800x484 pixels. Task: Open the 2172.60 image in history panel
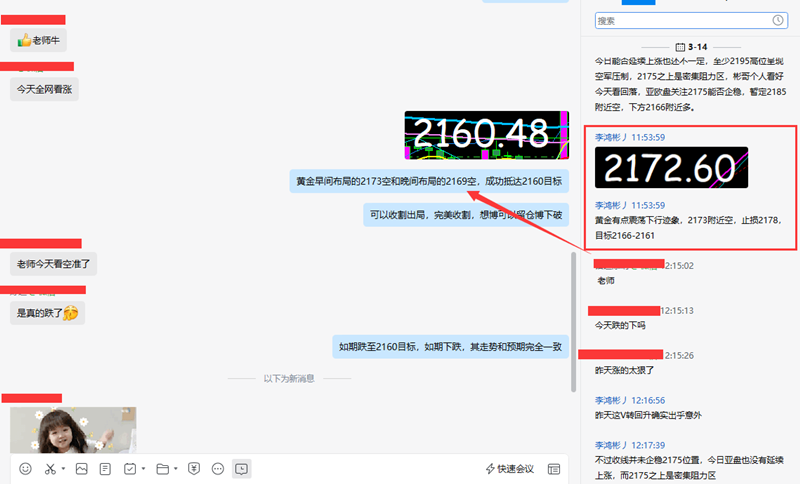pos(671,167)
